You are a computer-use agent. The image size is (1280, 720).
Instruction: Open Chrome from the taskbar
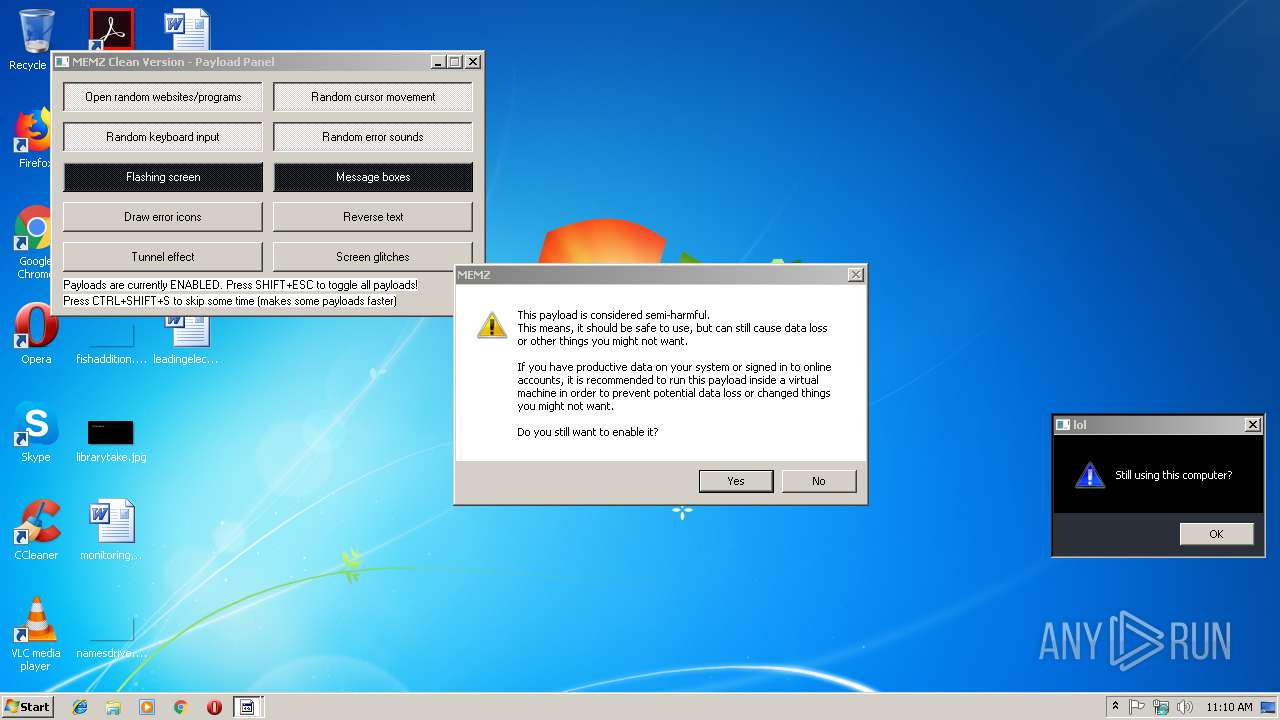[x=181, y=707]
